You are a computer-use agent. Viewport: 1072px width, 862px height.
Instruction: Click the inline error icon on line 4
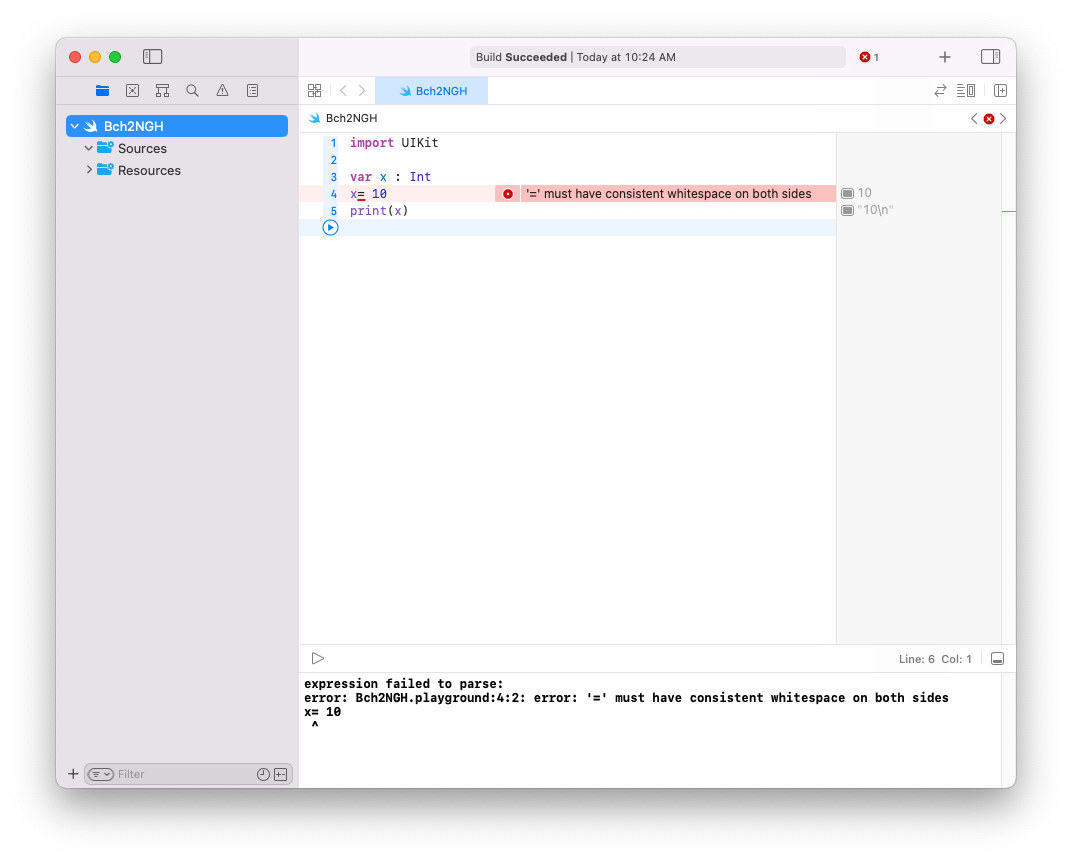(x=508, y=194)
